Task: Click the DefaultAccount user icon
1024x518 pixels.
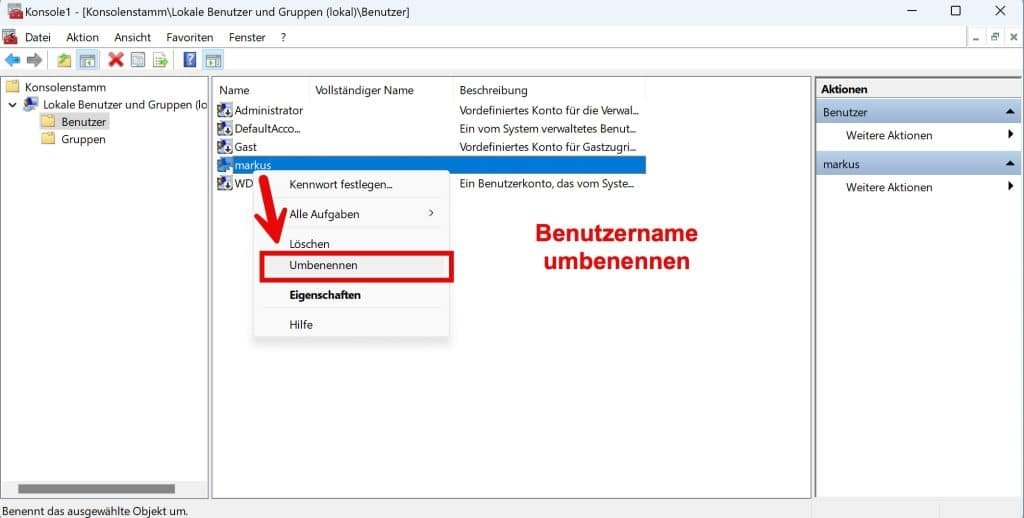Action: point(225,129)
